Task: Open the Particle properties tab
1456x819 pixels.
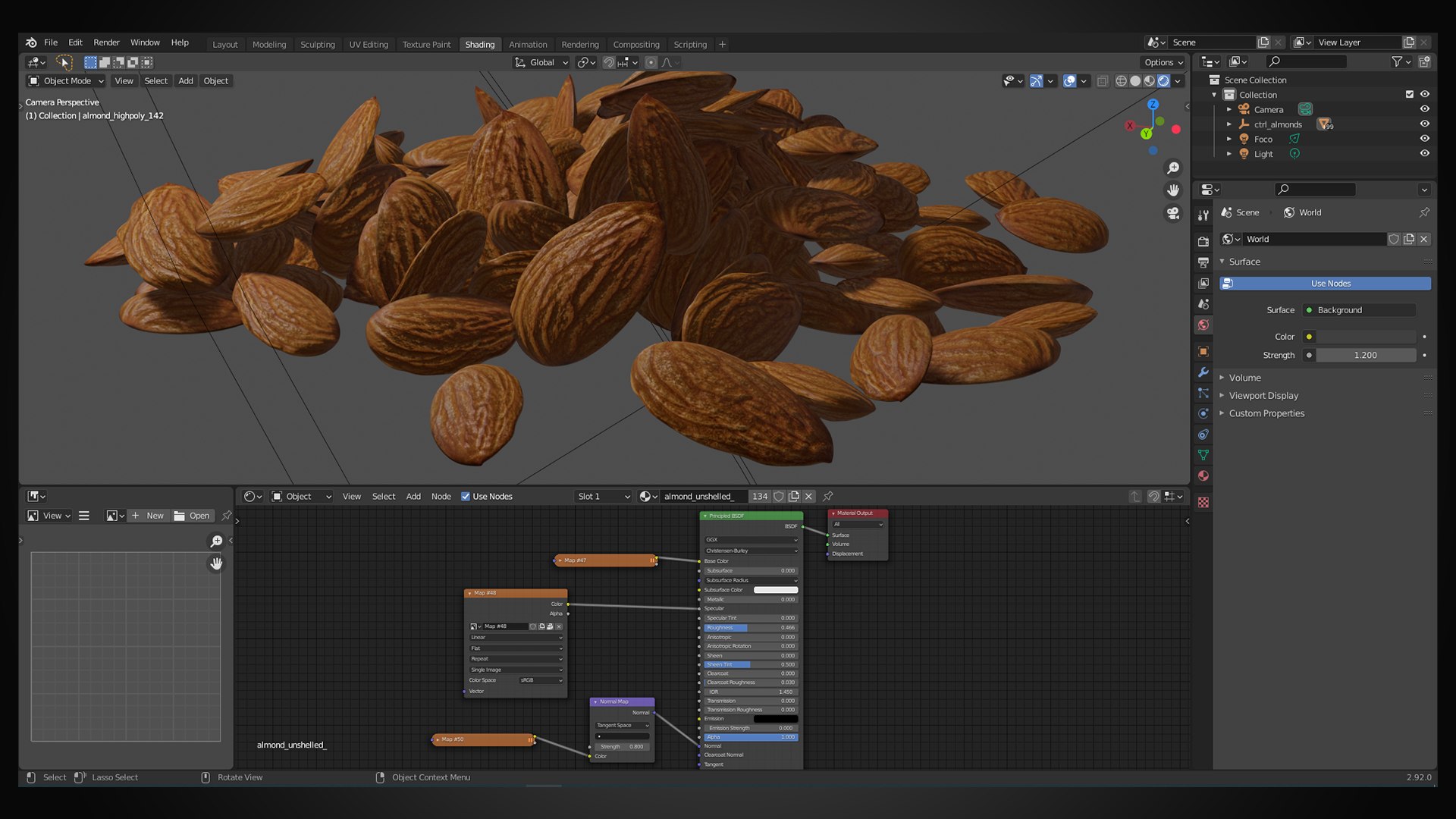Action: (x=1203, y=393)
